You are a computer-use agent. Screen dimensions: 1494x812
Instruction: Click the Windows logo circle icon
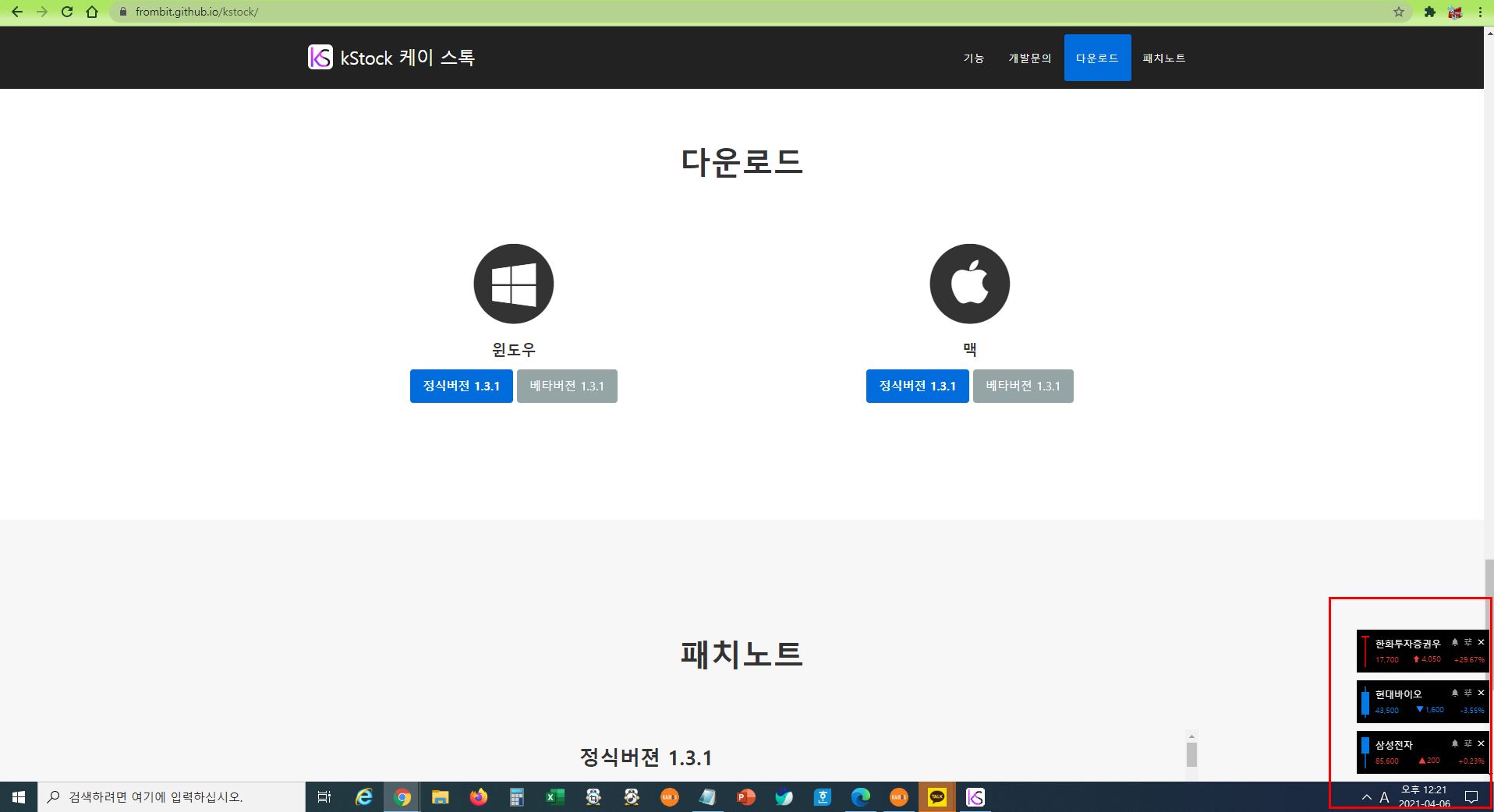tap(514, 284)
